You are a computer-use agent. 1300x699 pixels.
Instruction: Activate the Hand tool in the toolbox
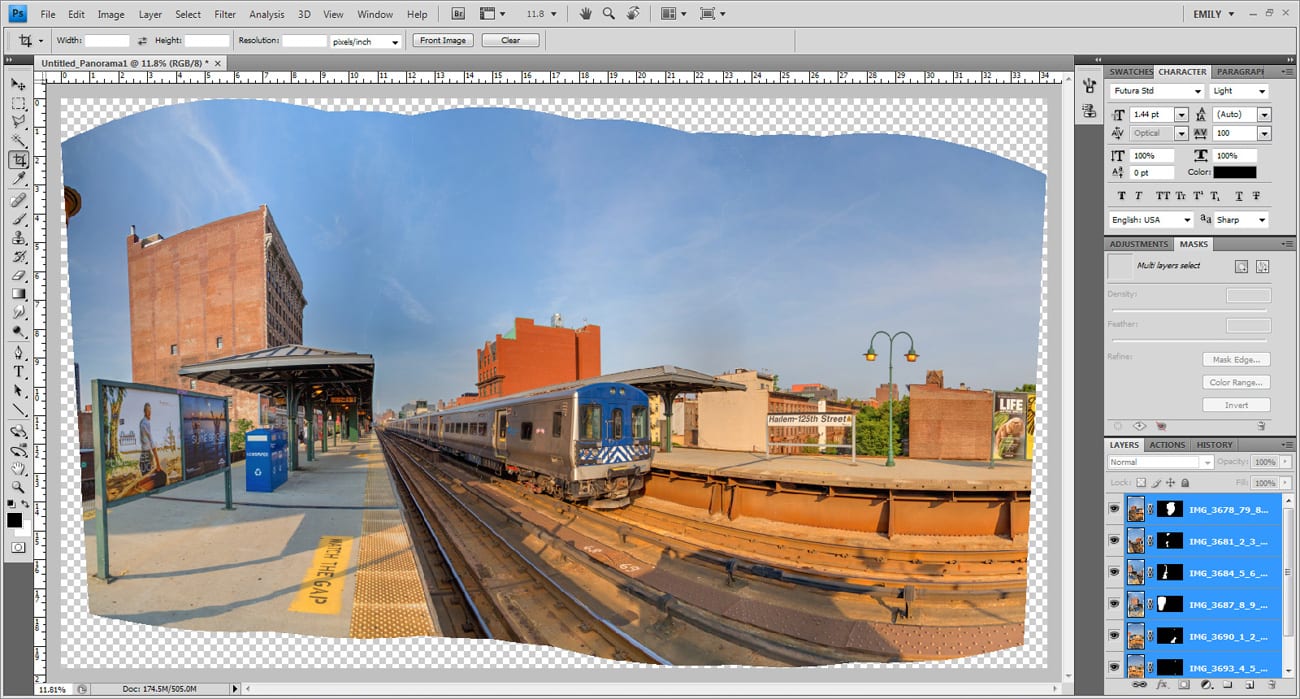[x=18, y=467]
